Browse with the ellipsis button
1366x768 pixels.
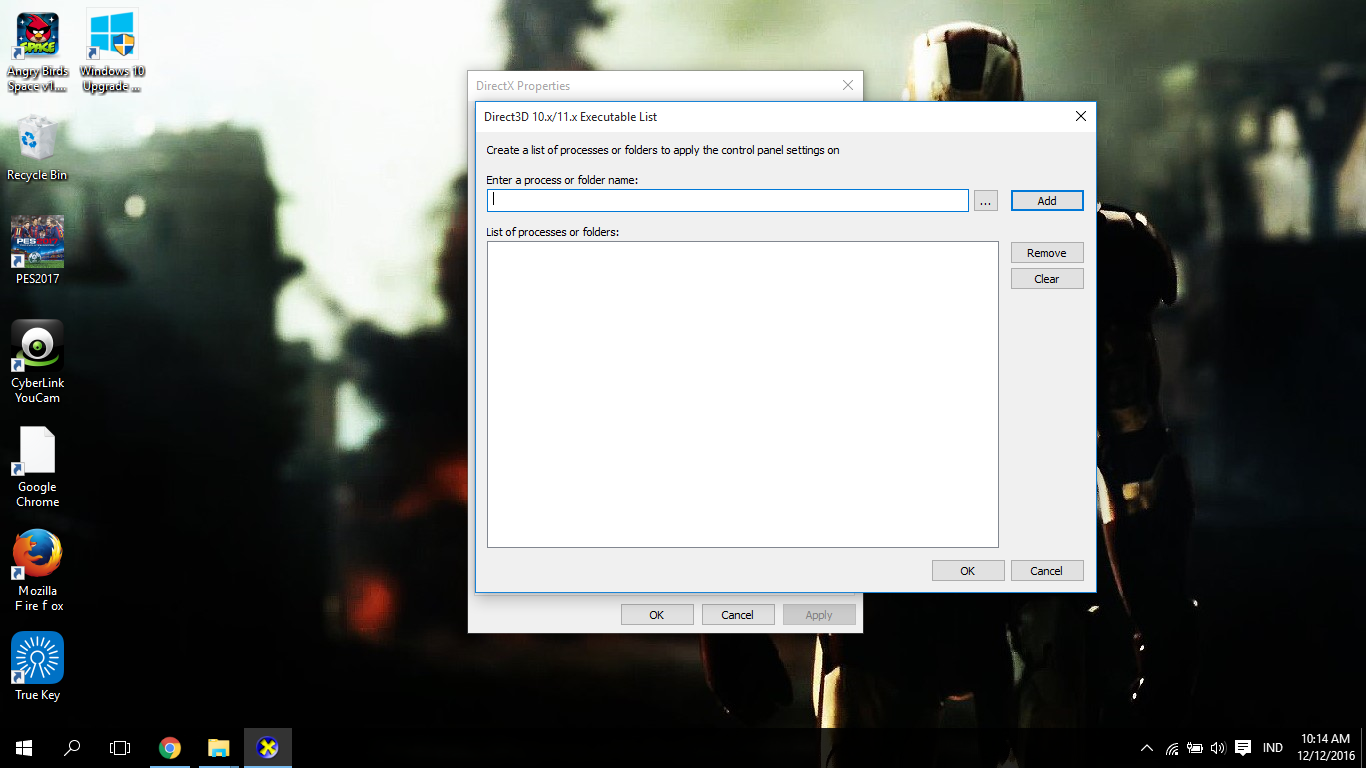(985, 201)
